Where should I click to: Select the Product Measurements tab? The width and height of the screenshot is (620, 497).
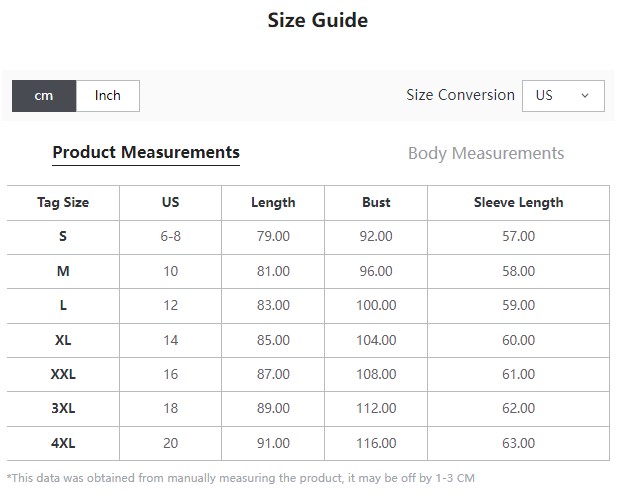point(146,153)
